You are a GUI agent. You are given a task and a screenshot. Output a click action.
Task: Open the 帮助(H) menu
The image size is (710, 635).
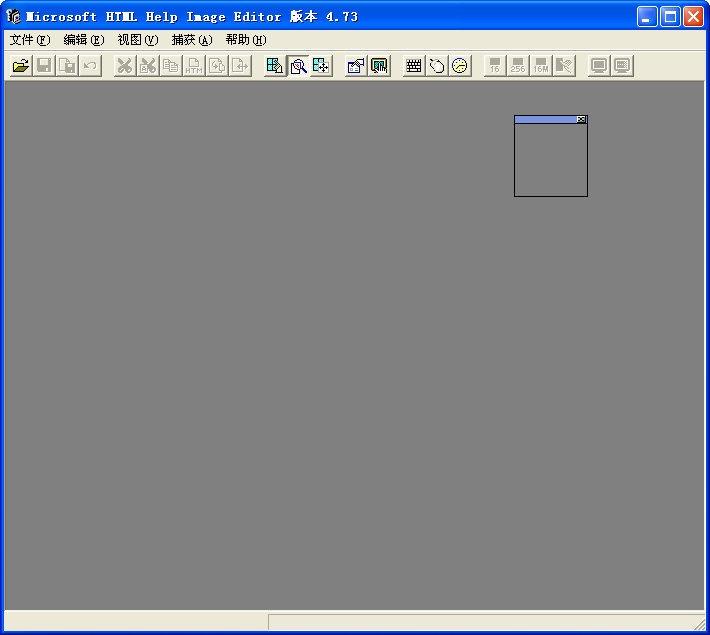(246, 40)
